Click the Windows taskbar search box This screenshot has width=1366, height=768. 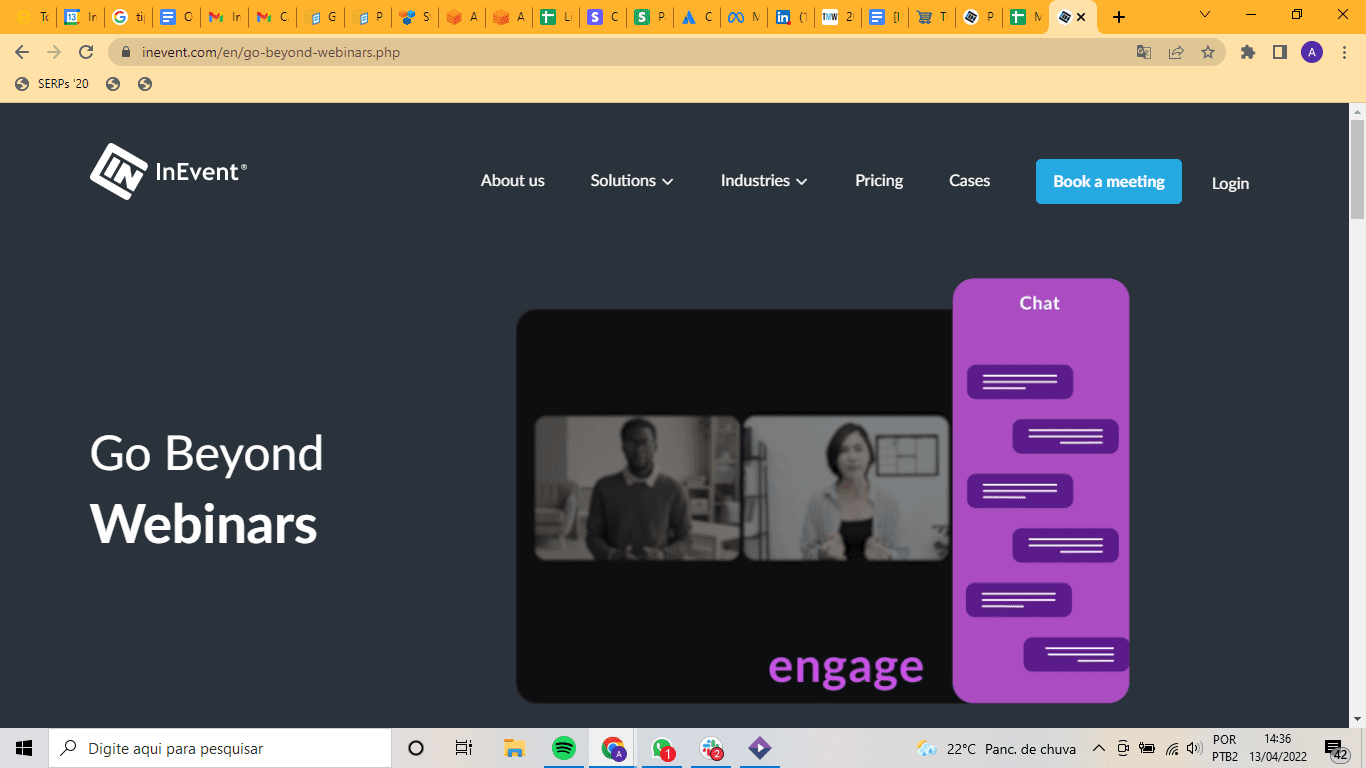point(220,748)
